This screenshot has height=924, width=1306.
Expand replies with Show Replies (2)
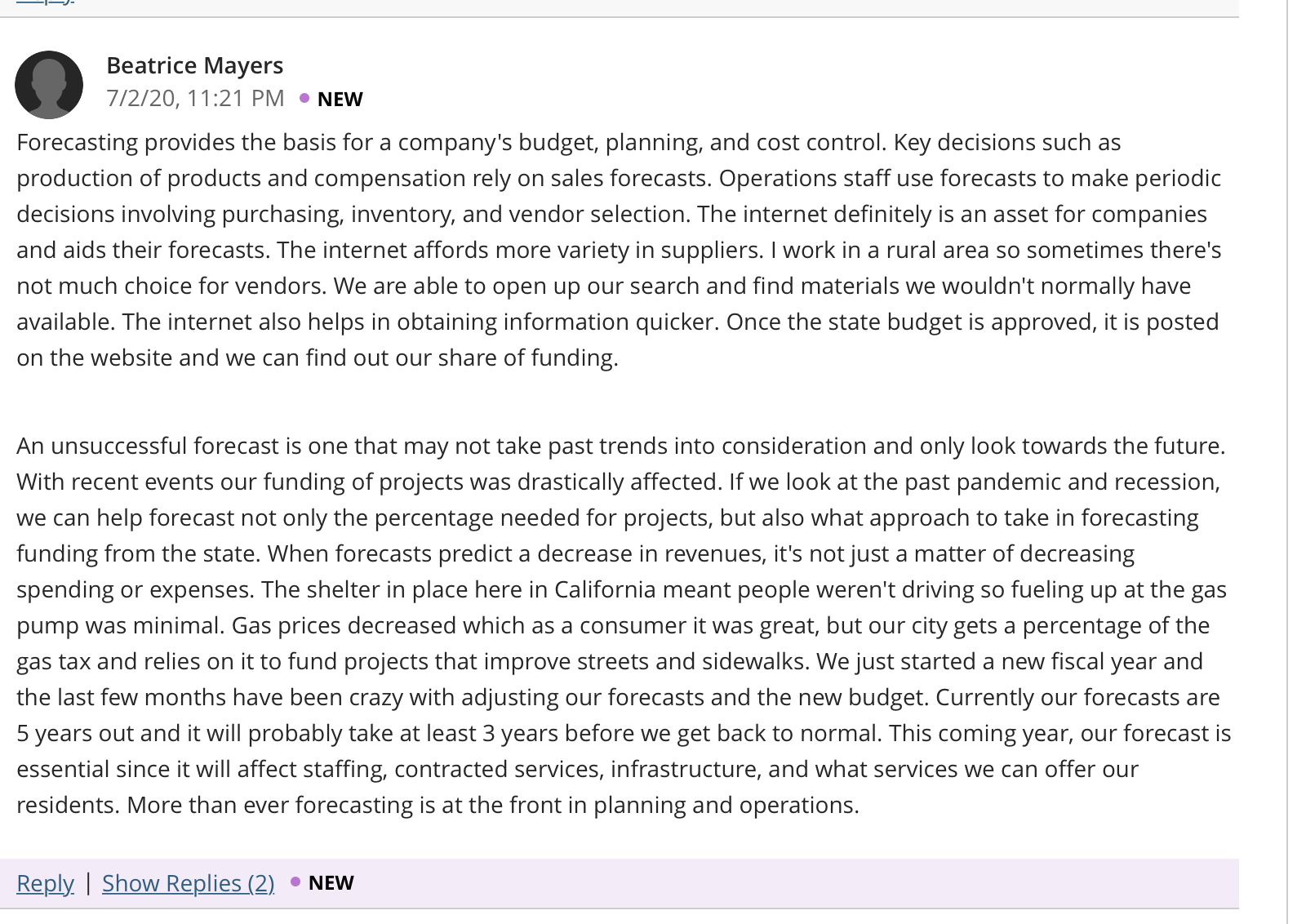pyautogui.click(x=188, y=883)
